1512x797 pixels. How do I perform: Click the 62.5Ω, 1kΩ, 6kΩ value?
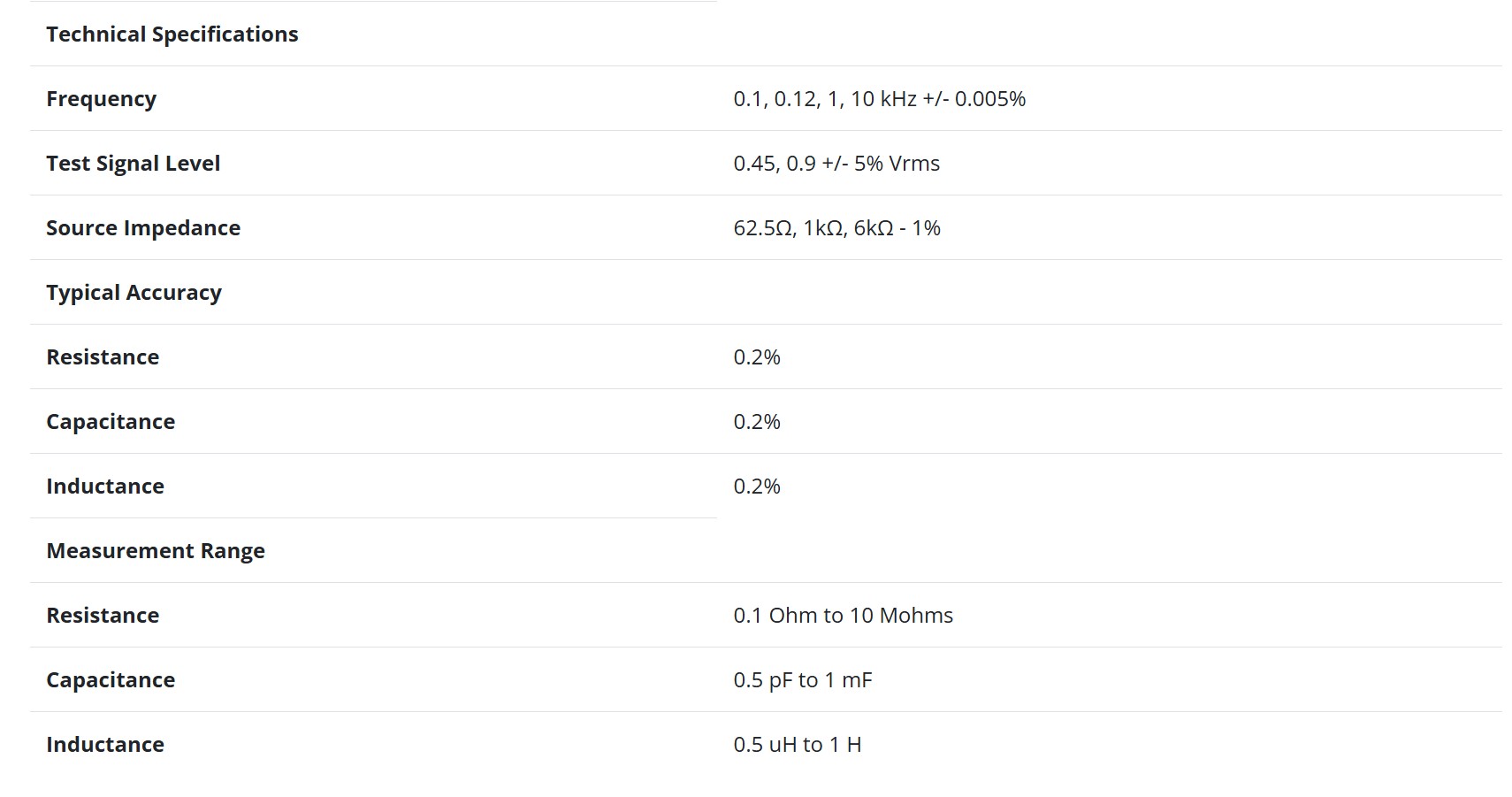[836, 228]
